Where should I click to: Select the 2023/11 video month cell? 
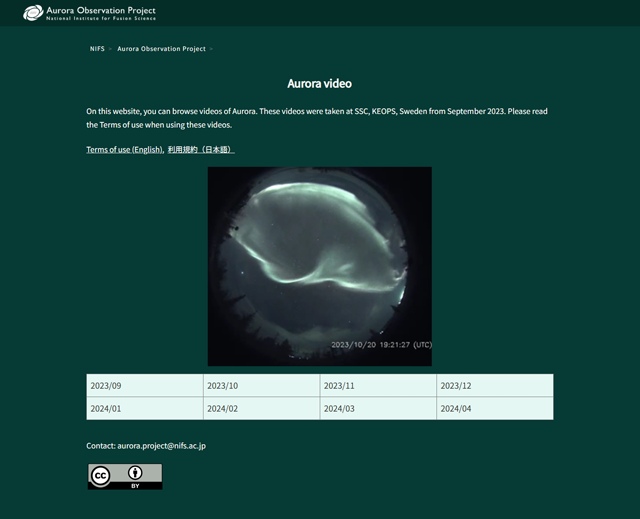click(378, 386)
